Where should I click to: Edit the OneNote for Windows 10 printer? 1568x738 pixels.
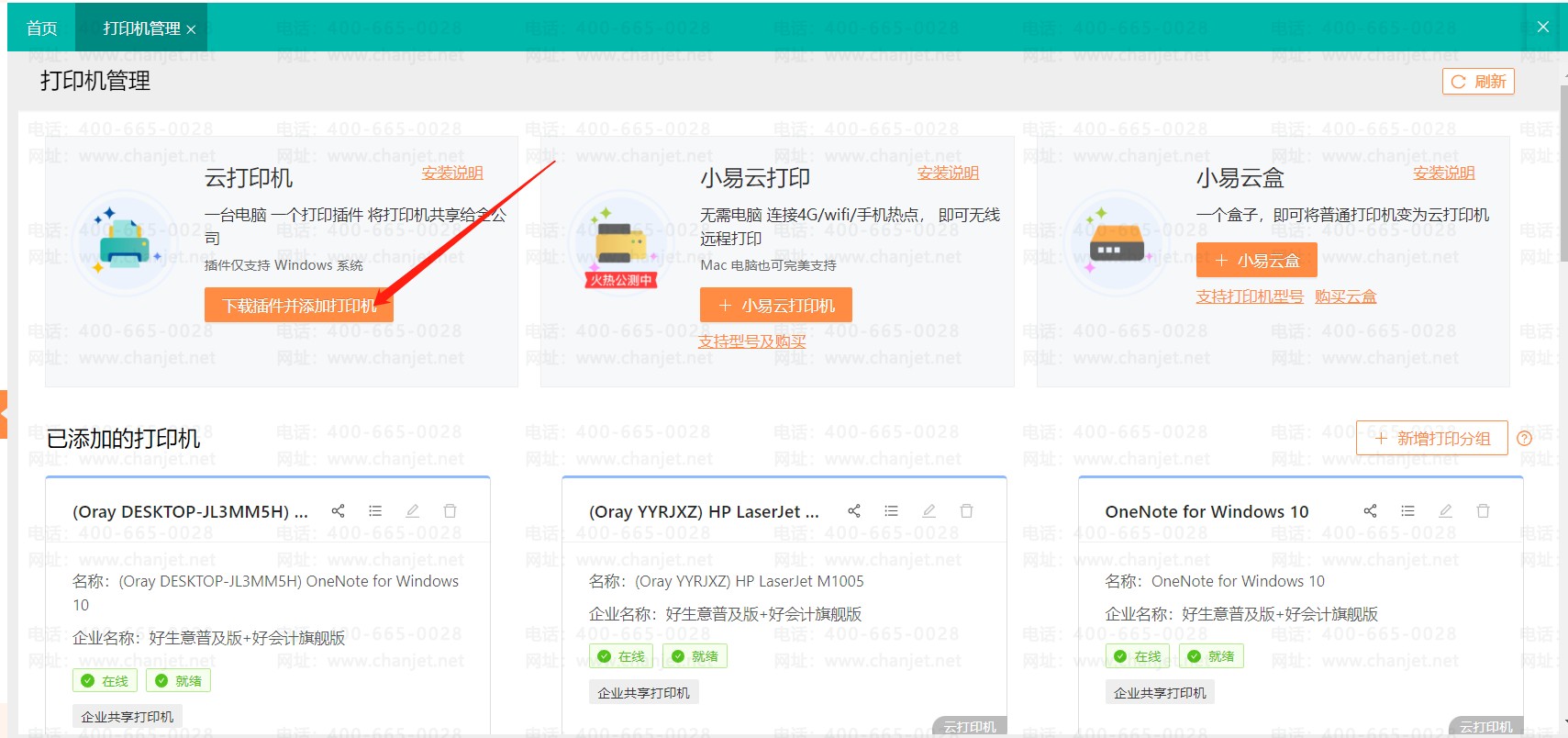[1446, 511]
